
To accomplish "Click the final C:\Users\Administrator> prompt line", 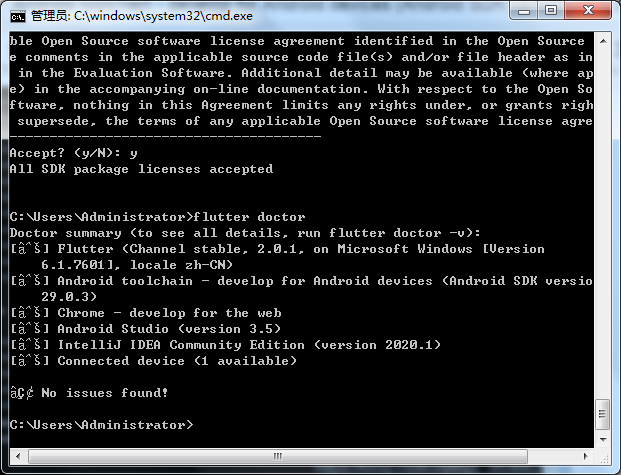I will (x=102, y=425).
